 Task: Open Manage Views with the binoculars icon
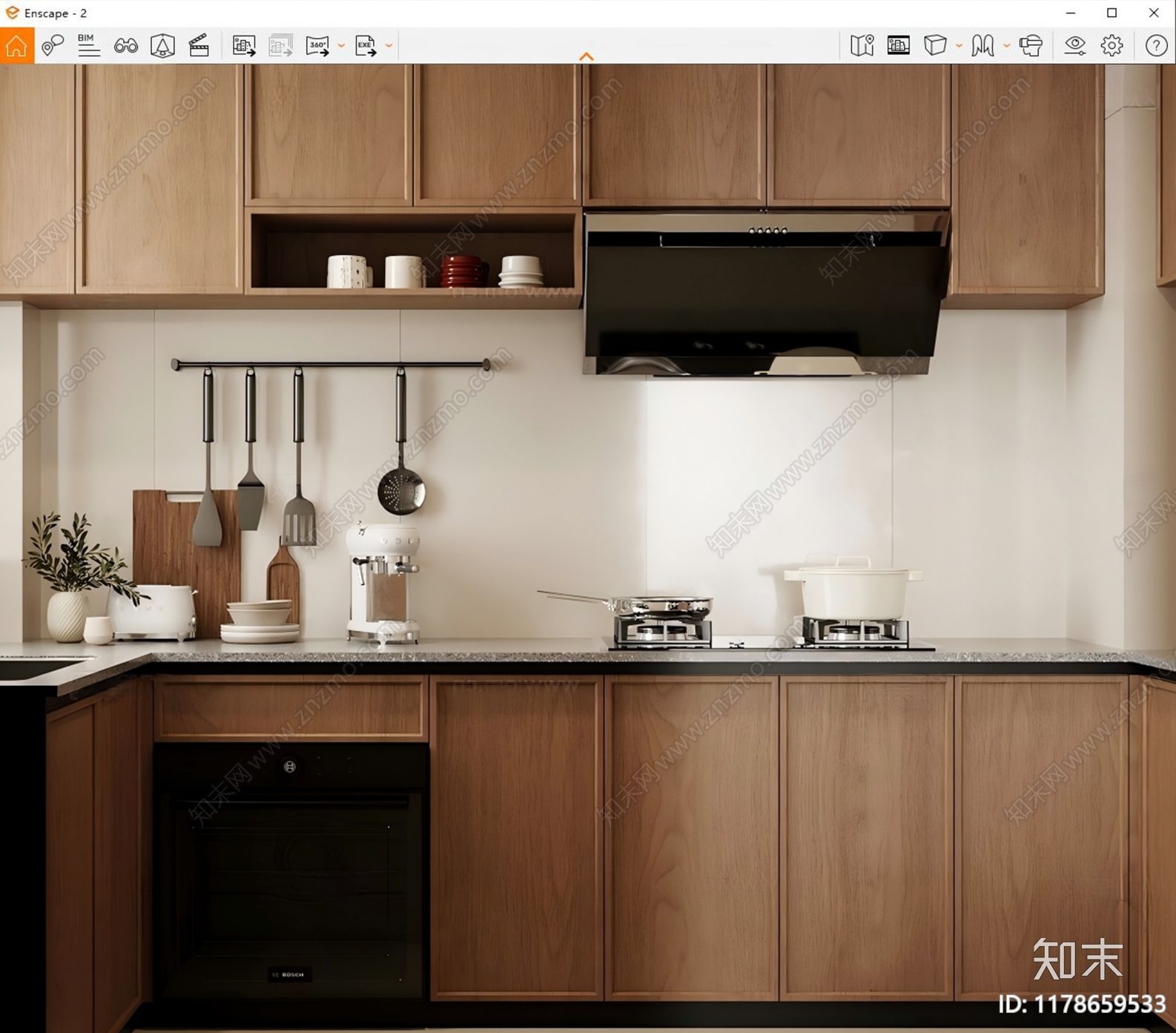click(125, 46)
